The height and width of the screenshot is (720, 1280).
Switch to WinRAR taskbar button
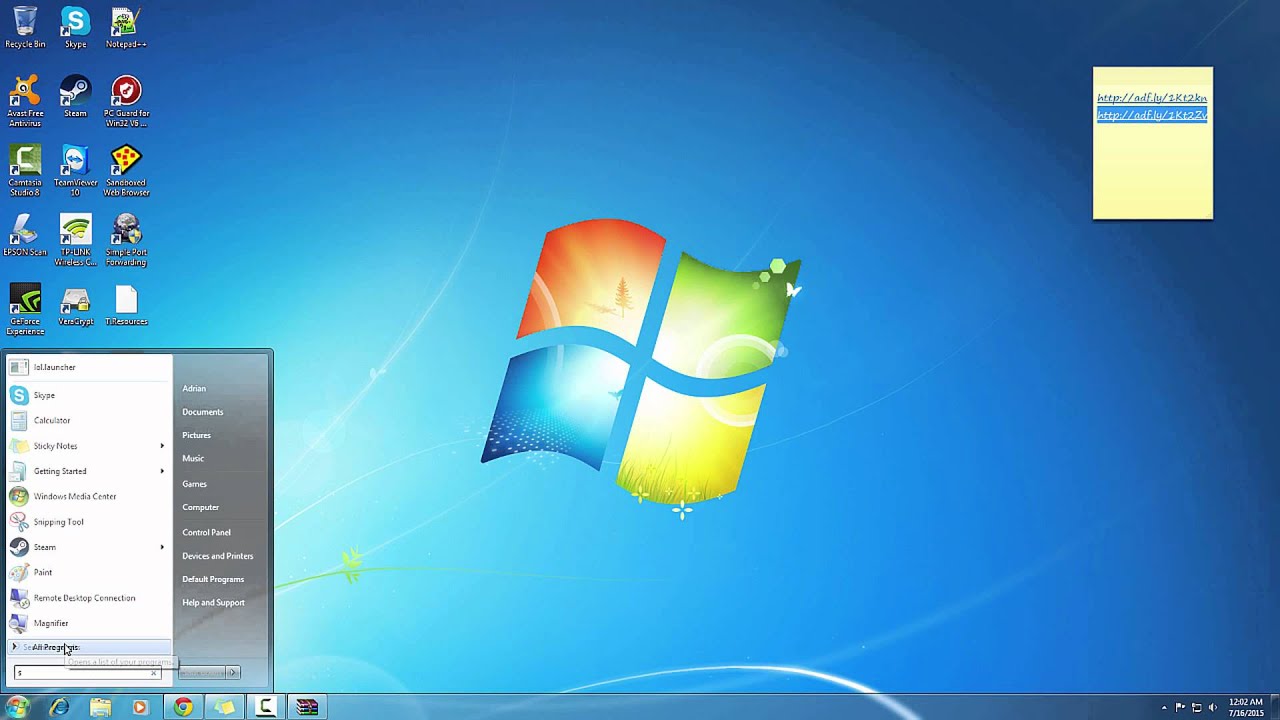click(x=307, y=707)
